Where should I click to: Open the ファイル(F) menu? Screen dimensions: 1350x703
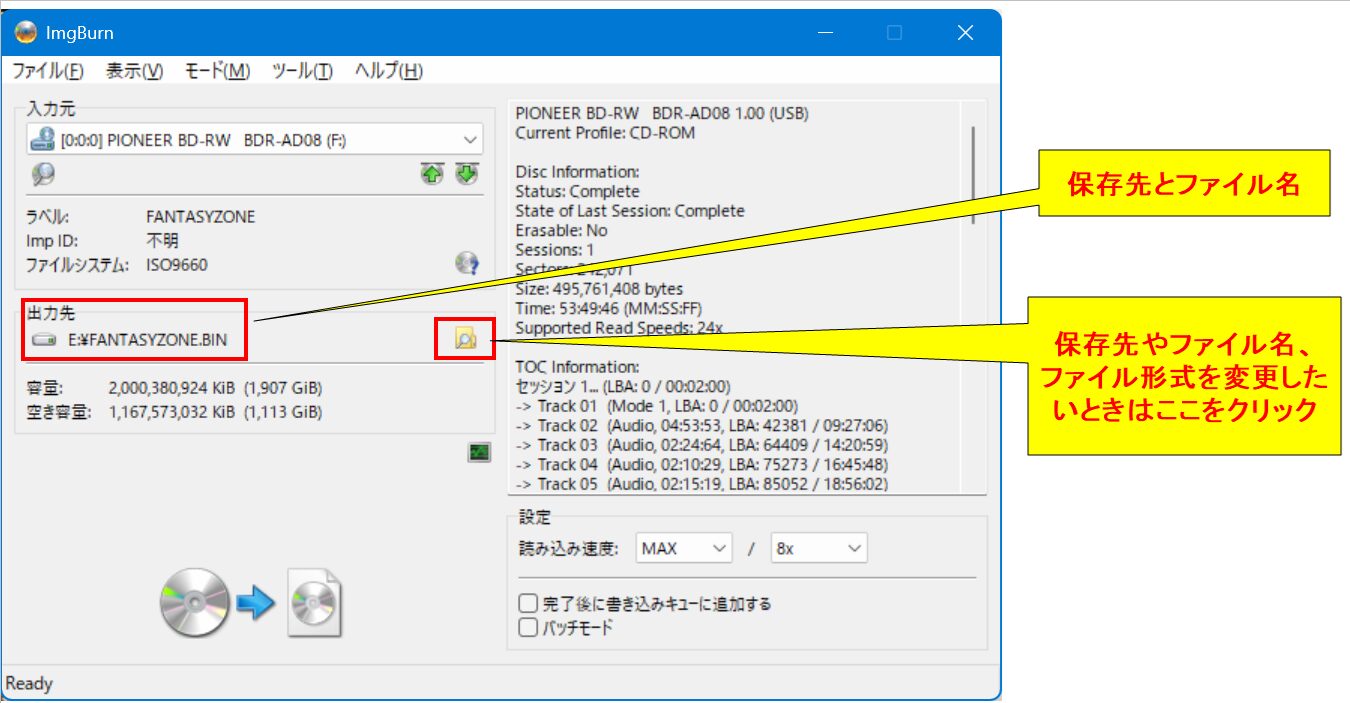pyautogui.click(x=47, y=71)
